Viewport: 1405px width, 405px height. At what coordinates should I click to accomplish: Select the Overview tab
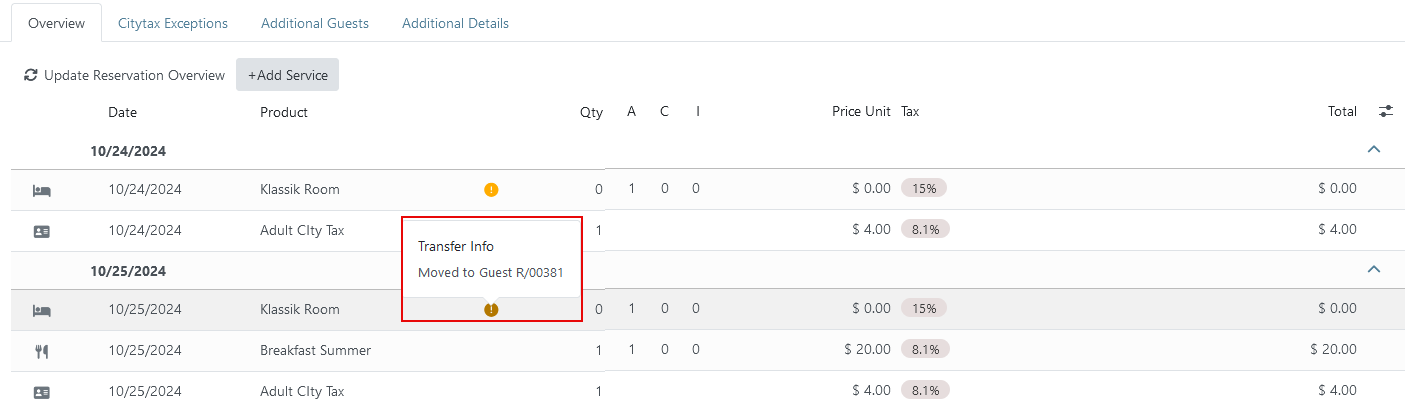coord(56,23)
